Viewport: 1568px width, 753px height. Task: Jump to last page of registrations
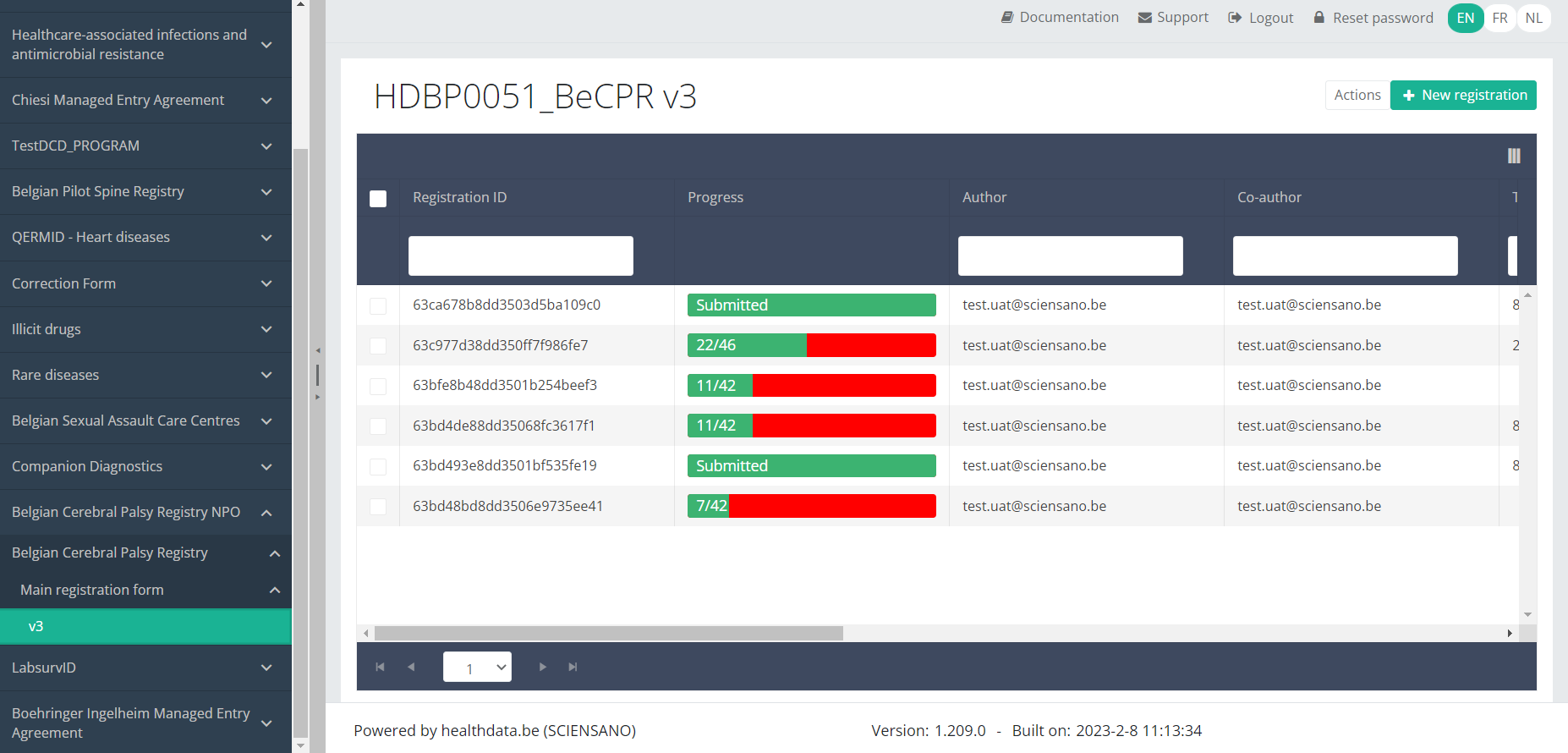[573, 667]
